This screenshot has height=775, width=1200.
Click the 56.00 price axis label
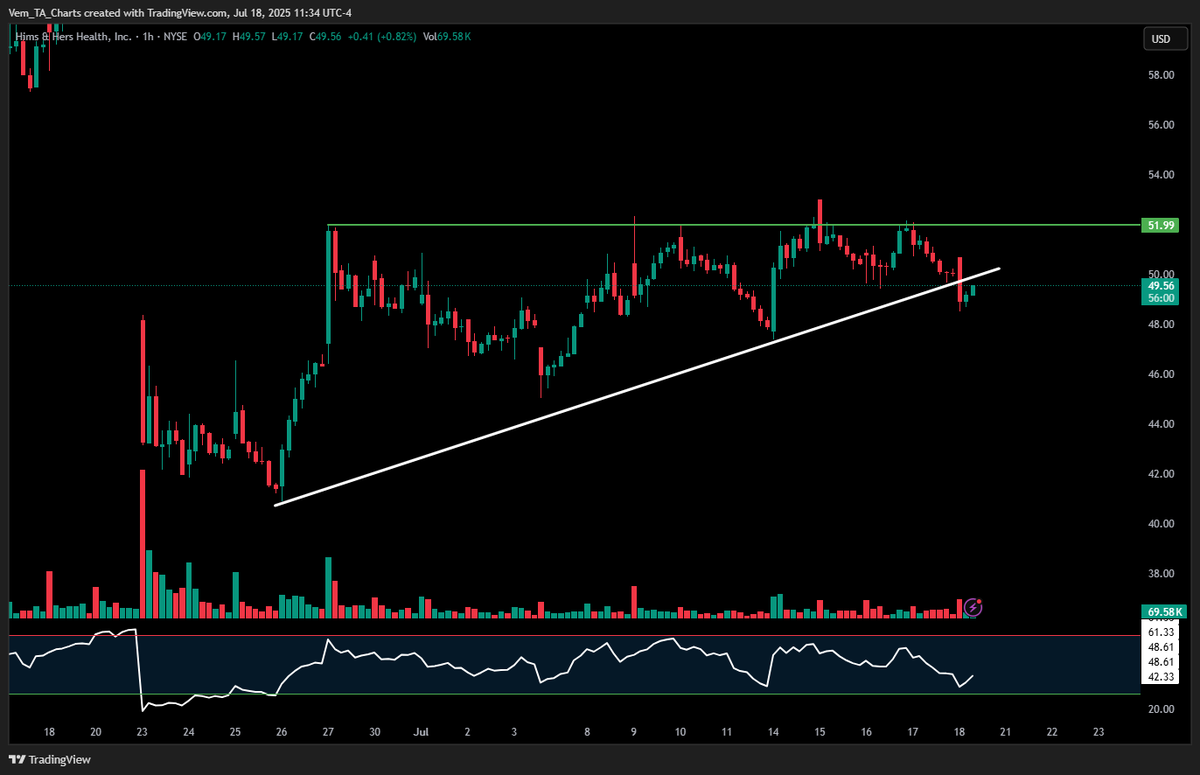1161,125
